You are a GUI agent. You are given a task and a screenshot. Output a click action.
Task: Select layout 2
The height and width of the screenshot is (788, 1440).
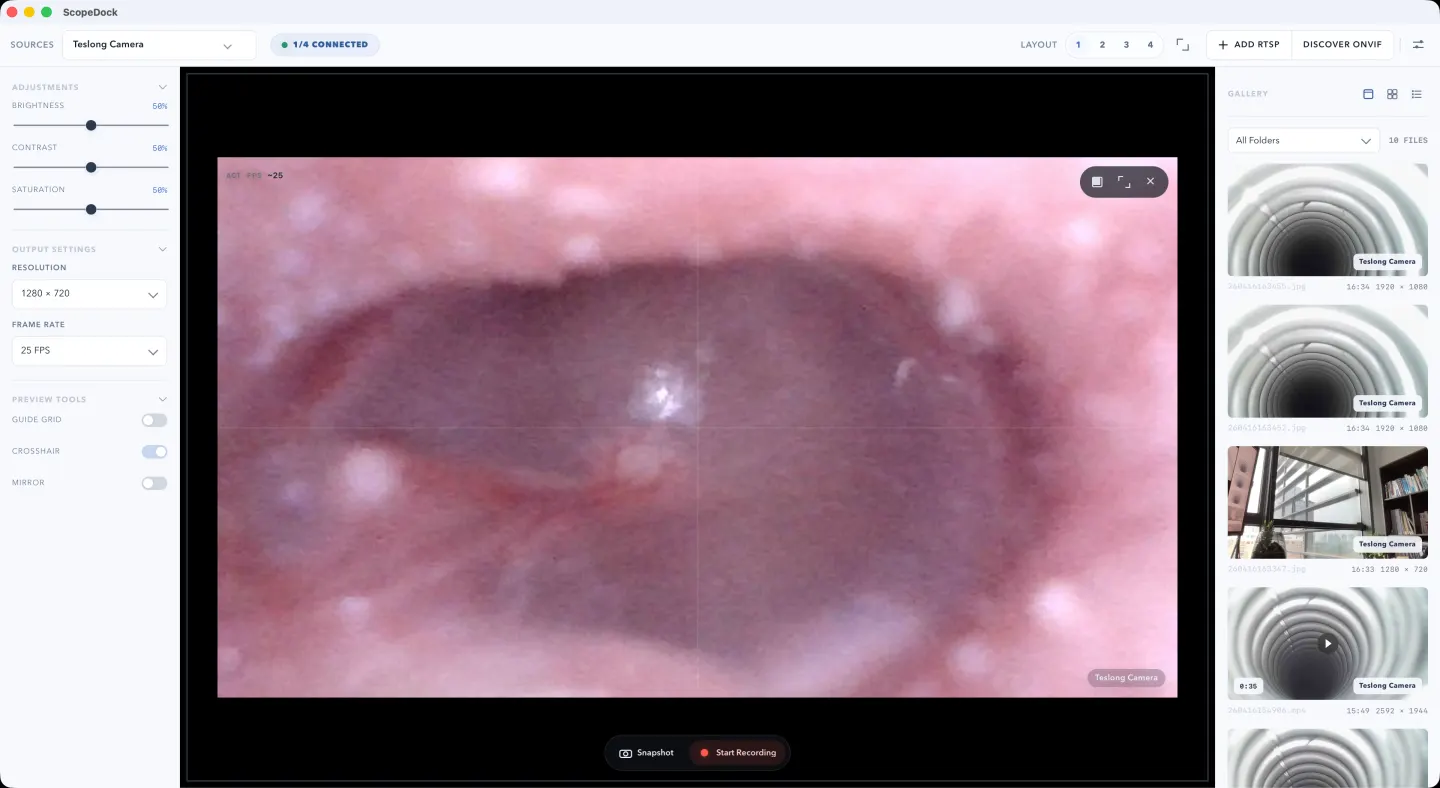pyautogui.click(x=1102, y=45)
